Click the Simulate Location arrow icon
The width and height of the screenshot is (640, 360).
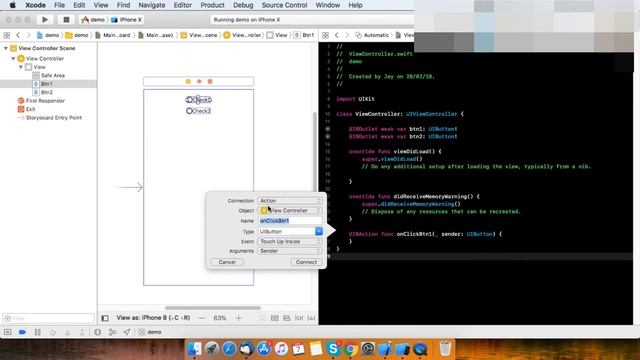click(127, 332)
